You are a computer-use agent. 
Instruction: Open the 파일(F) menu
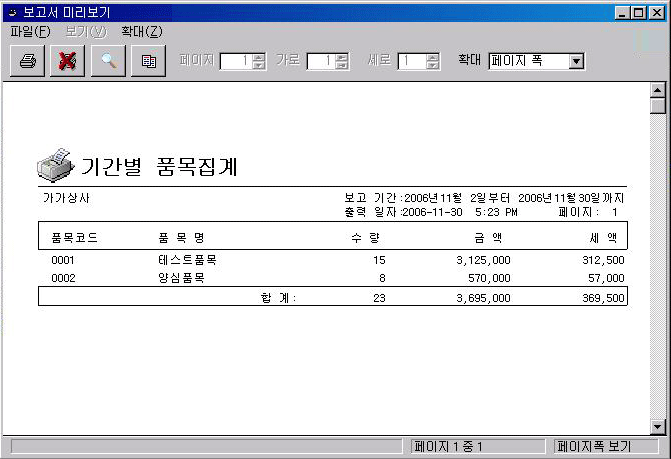pyautogui.click(x=30, y=32)
